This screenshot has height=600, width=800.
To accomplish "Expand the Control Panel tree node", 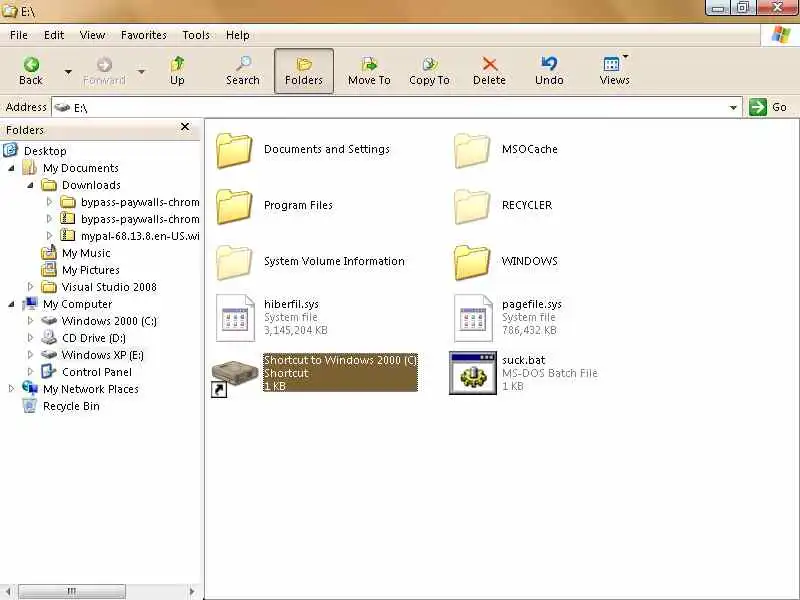I will tap(30, 372).
